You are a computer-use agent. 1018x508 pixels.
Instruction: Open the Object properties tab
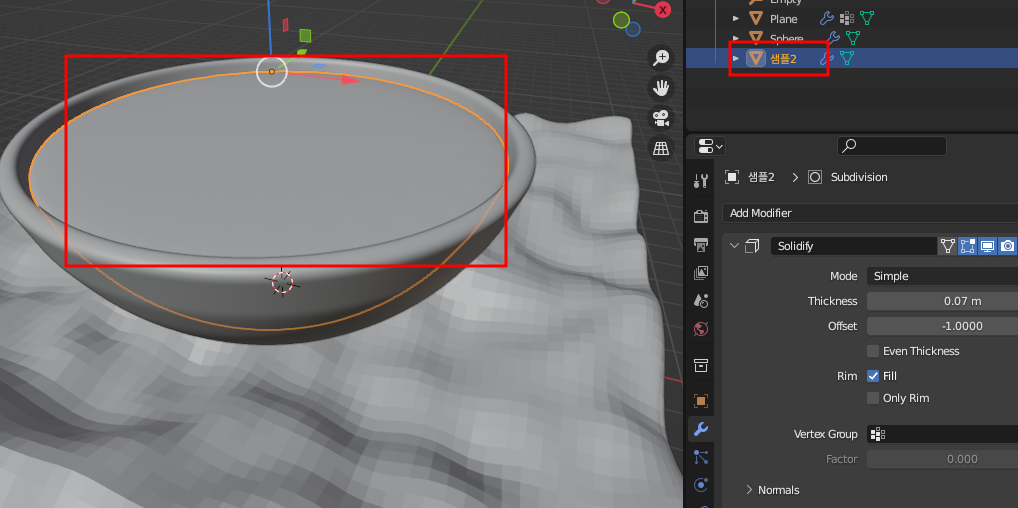click(701, 401)
